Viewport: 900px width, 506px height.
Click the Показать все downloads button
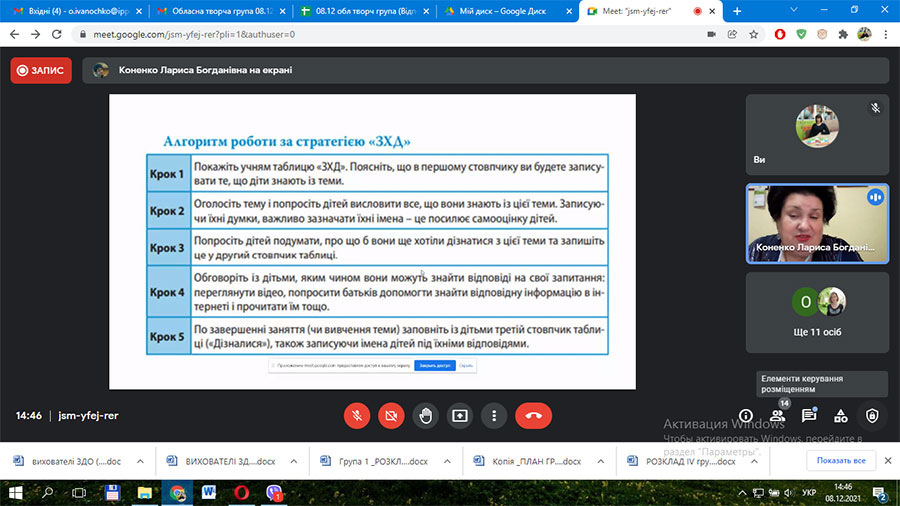tap(841, 461)
